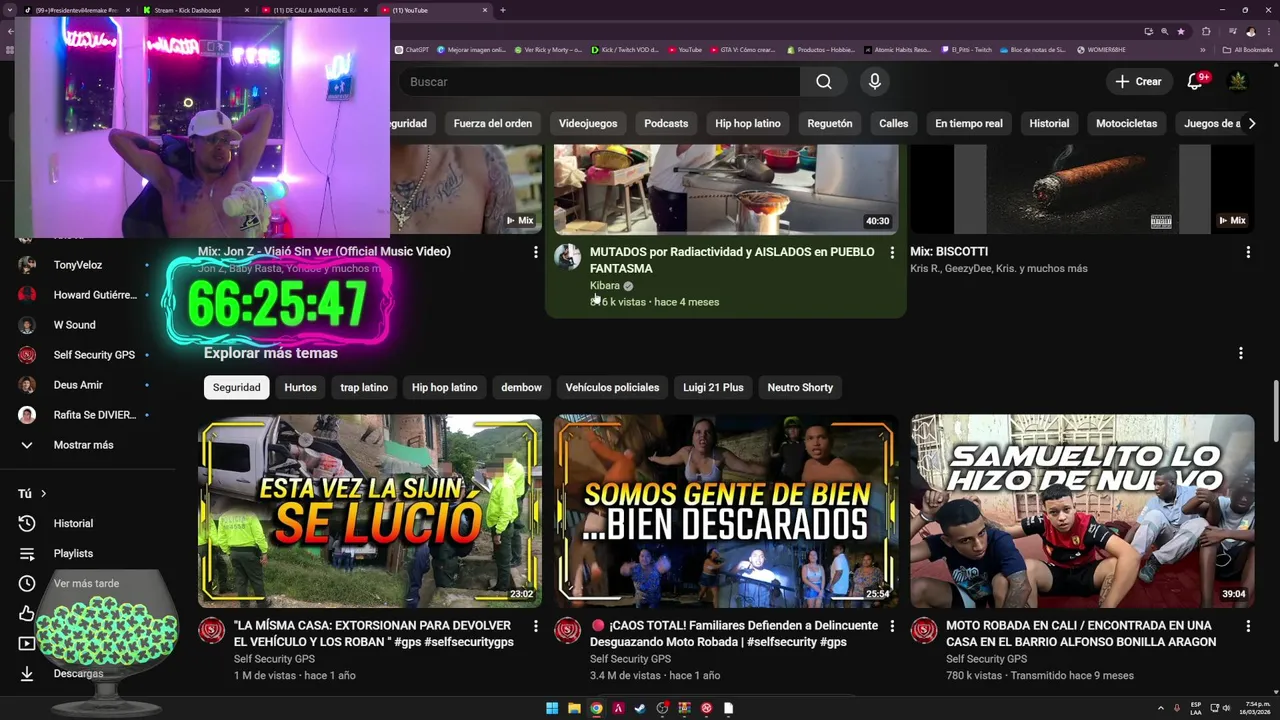Image resolution: width=1280 pixels, height=720 pixels.
Task: Open ChatGPT bookmark
Action: [x=412, y=49]
